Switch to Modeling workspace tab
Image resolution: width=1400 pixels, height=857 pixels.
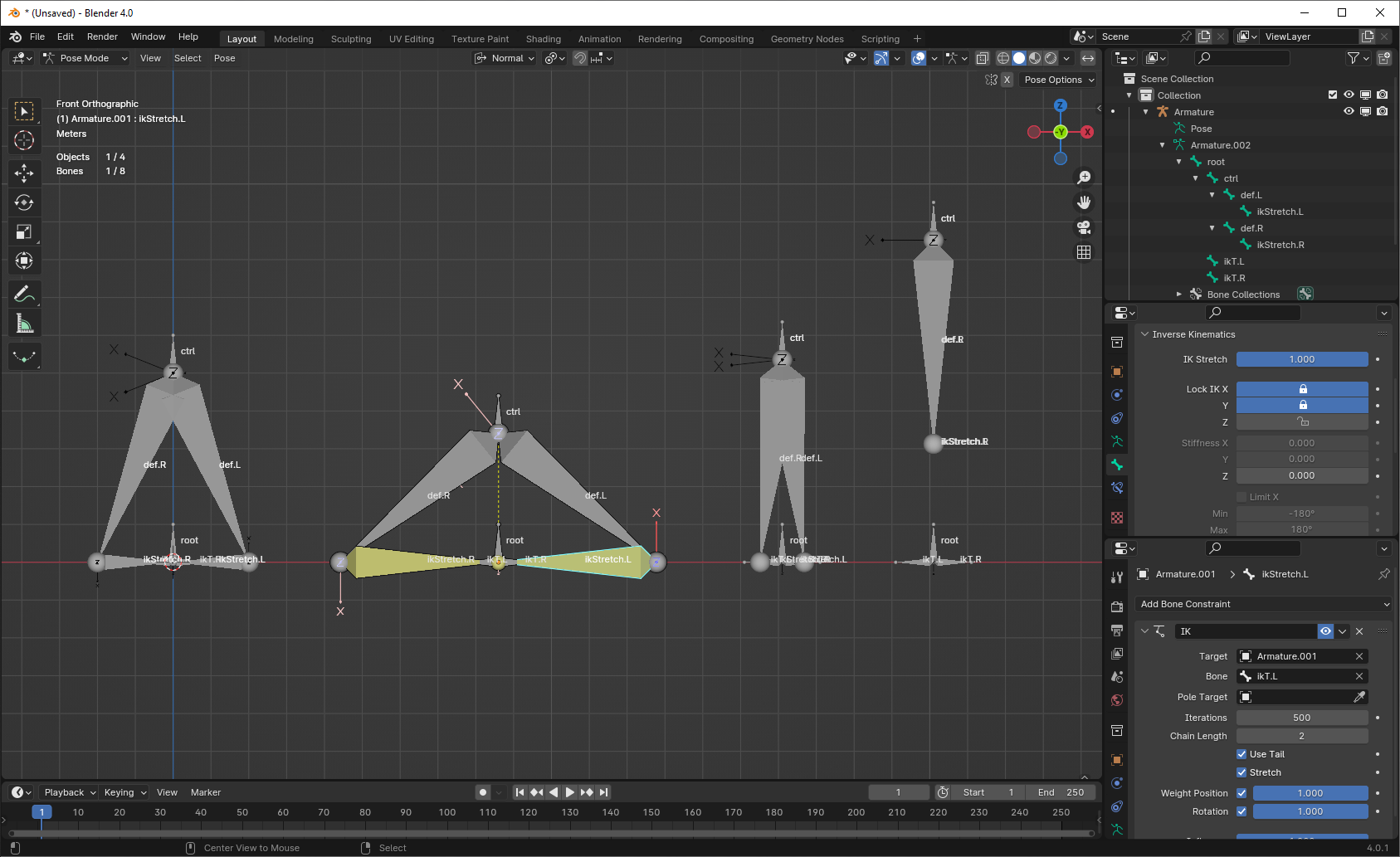pyautogui.click(x=294, y=39)
